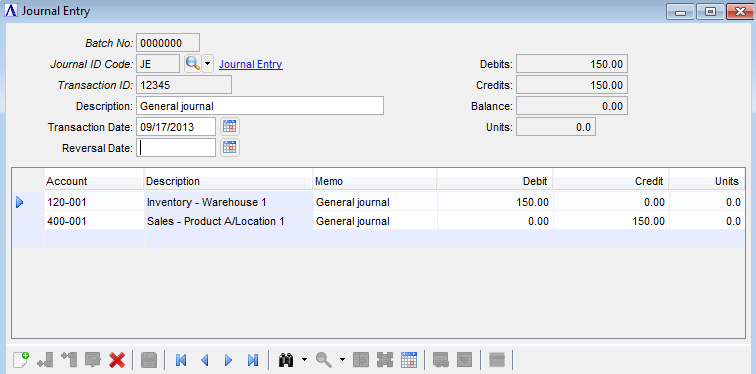Click the 0.00 debit cell for 400-001
Viewport: 756px width, 374px height.
[x=495, y=221]
